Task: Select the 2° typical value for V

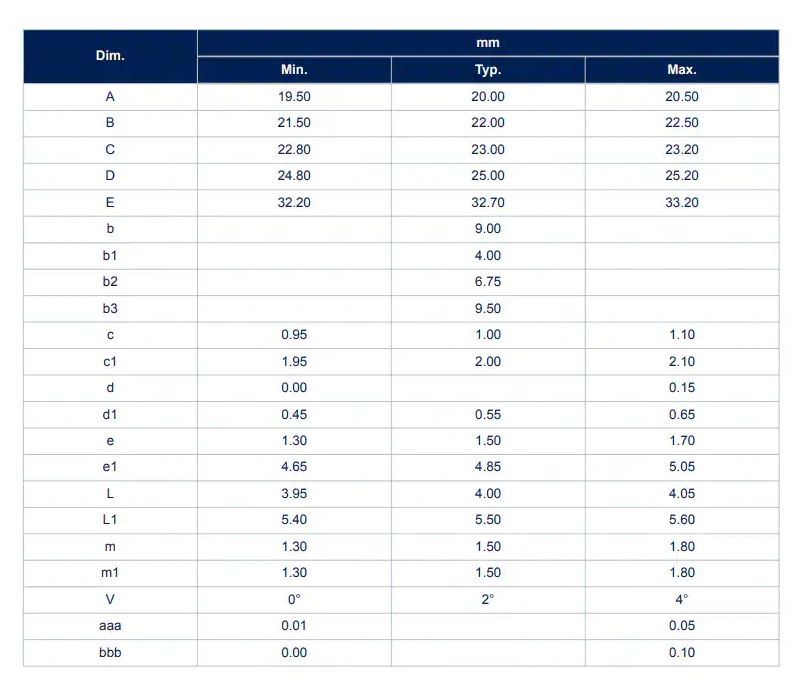Action: tap(487, 599)
